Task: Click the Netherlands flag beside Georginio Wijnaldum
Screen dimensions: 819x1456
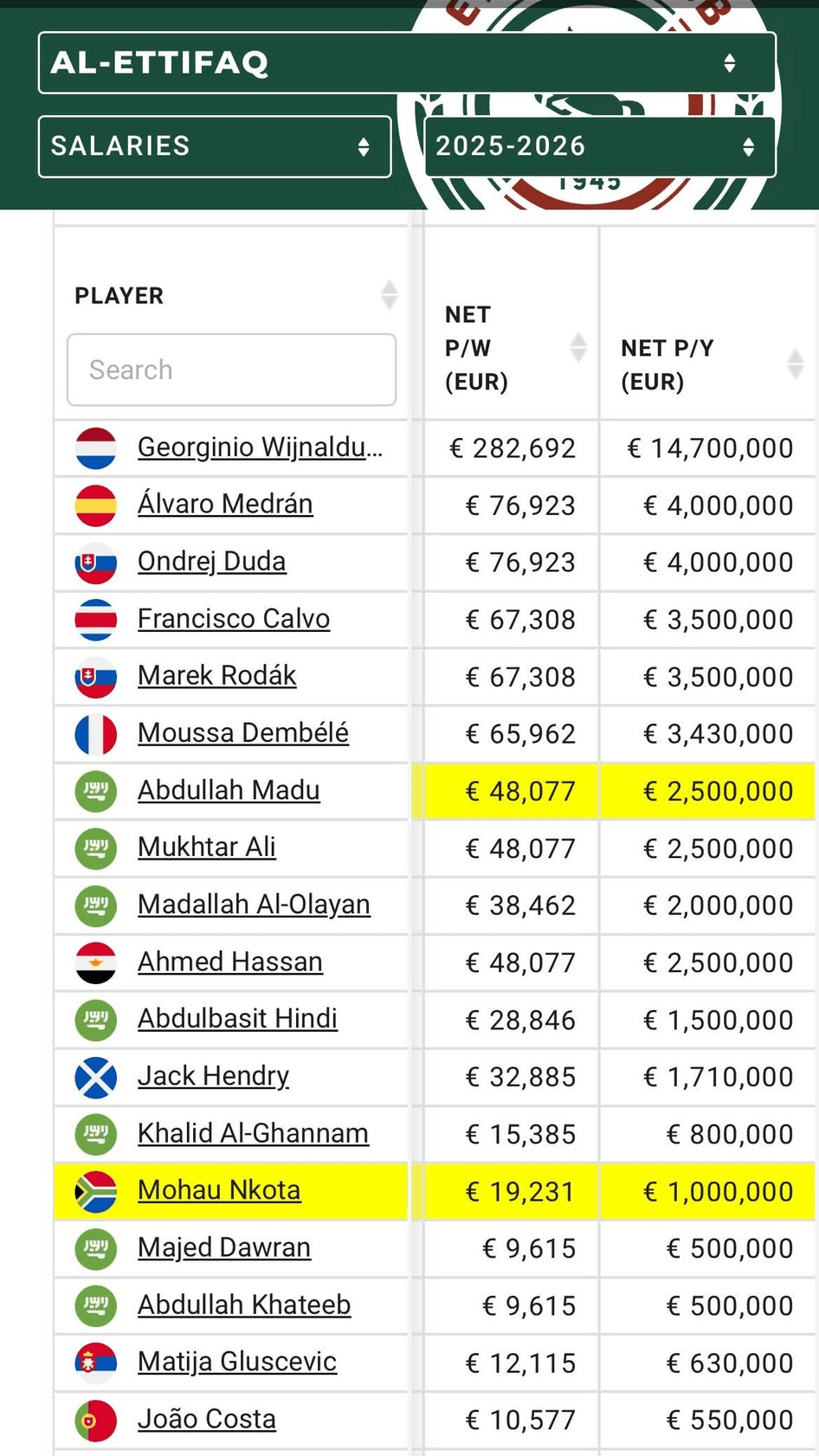Action: 95,448
